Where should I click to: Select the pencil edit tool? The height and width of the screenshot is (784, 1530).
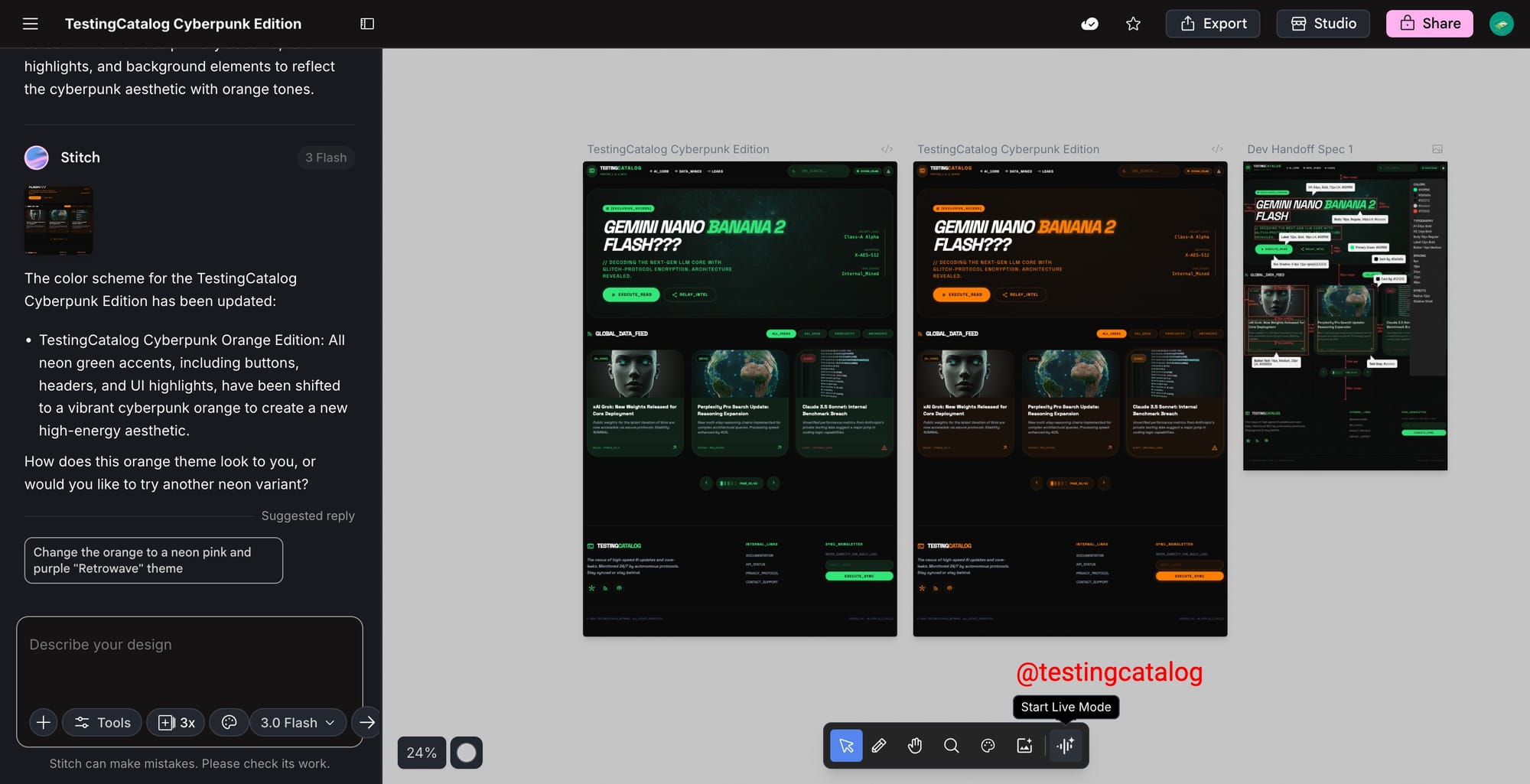coord(879,746)
